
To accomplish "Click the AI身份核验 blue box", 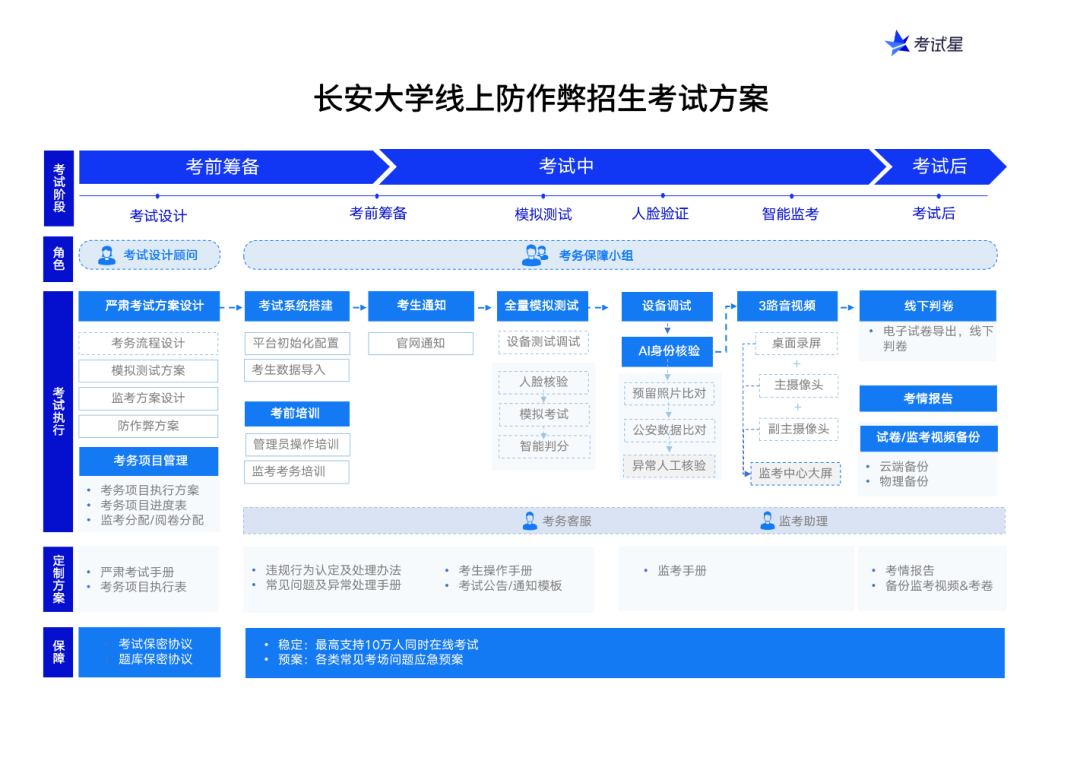I will coord(667,351).
